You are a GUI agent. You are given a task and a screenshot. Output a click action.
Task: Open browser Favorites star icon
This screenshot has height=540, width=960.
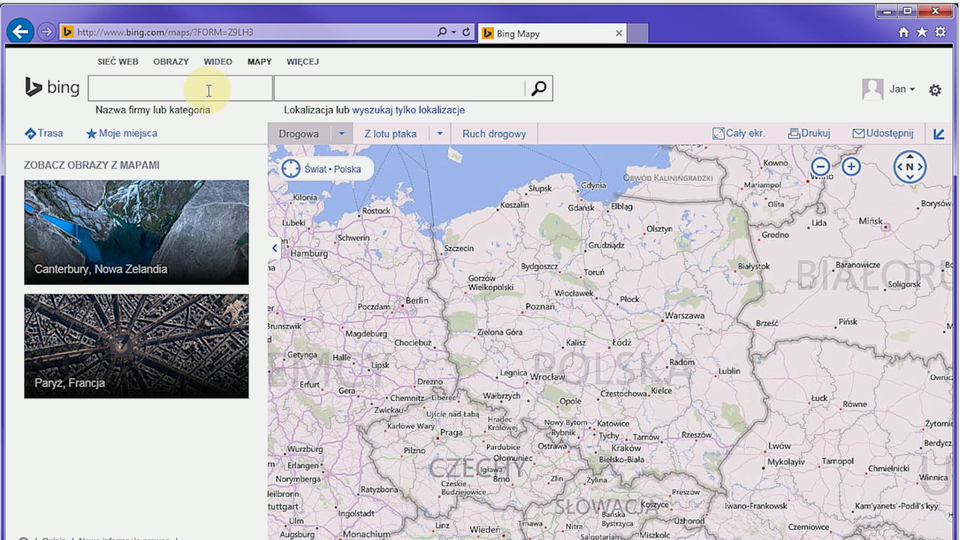pos(921,32)
